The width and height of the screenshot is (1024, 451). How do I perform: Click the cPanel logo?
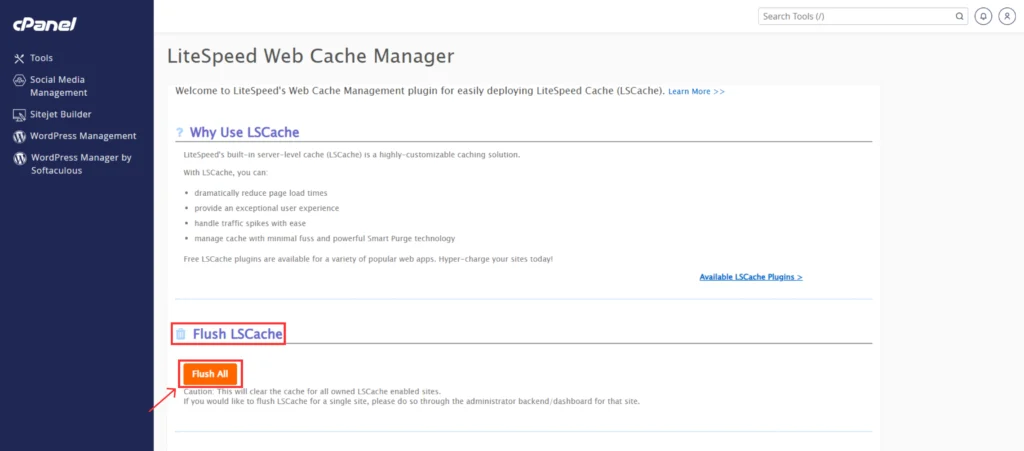[x=45, y=25]
